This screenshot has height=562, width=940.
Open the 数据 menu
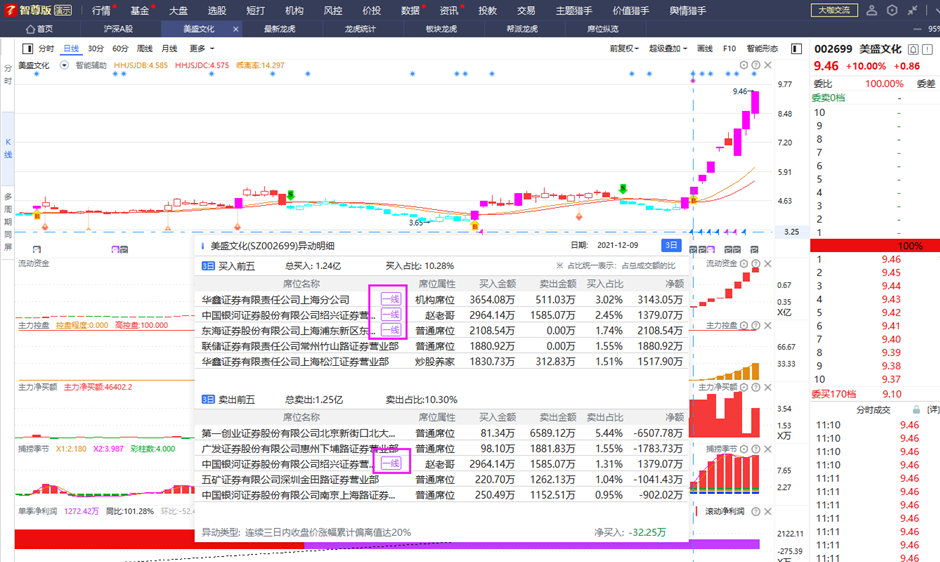coord(411,10)
